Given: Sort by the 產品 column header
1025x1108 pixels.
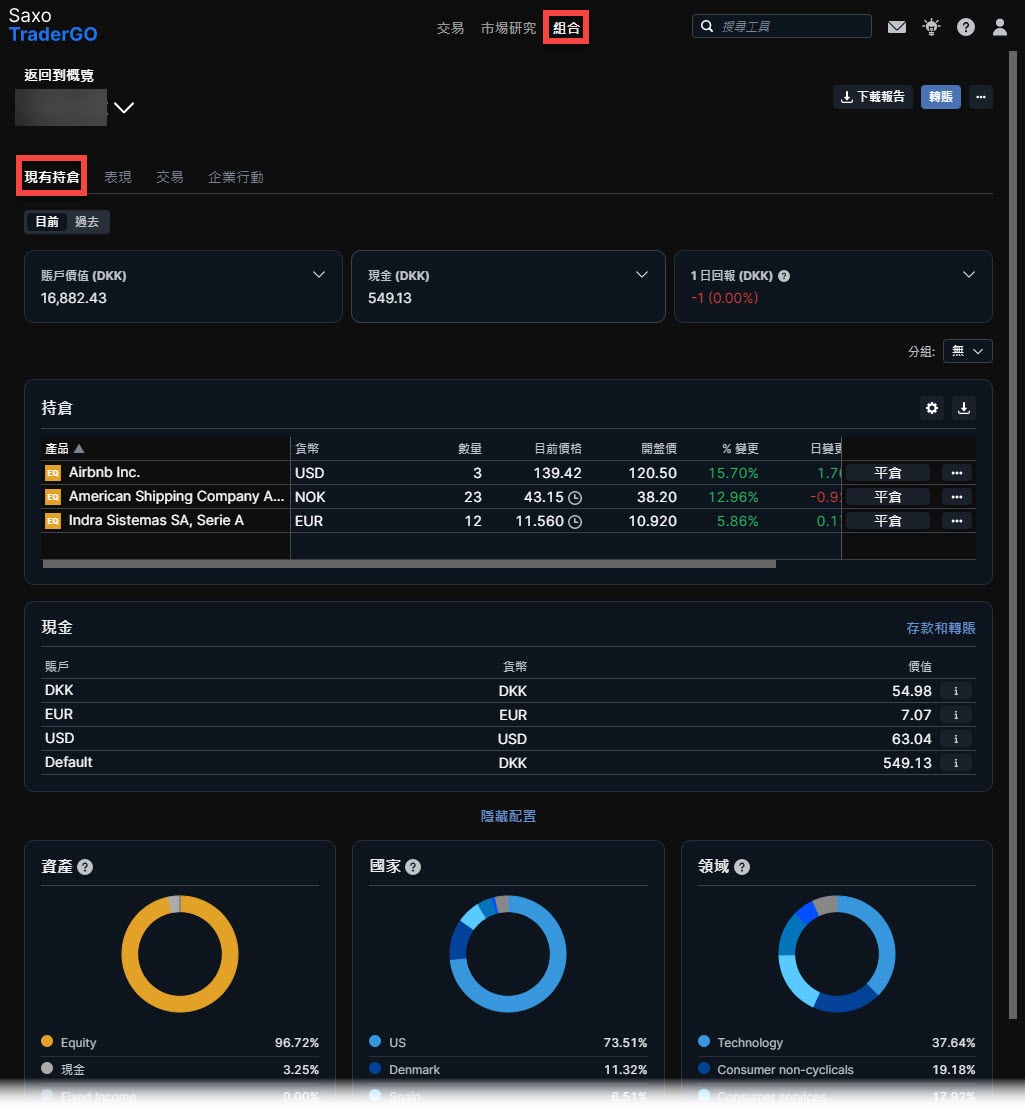Looking at the screenshot, I should coord(64,449).
